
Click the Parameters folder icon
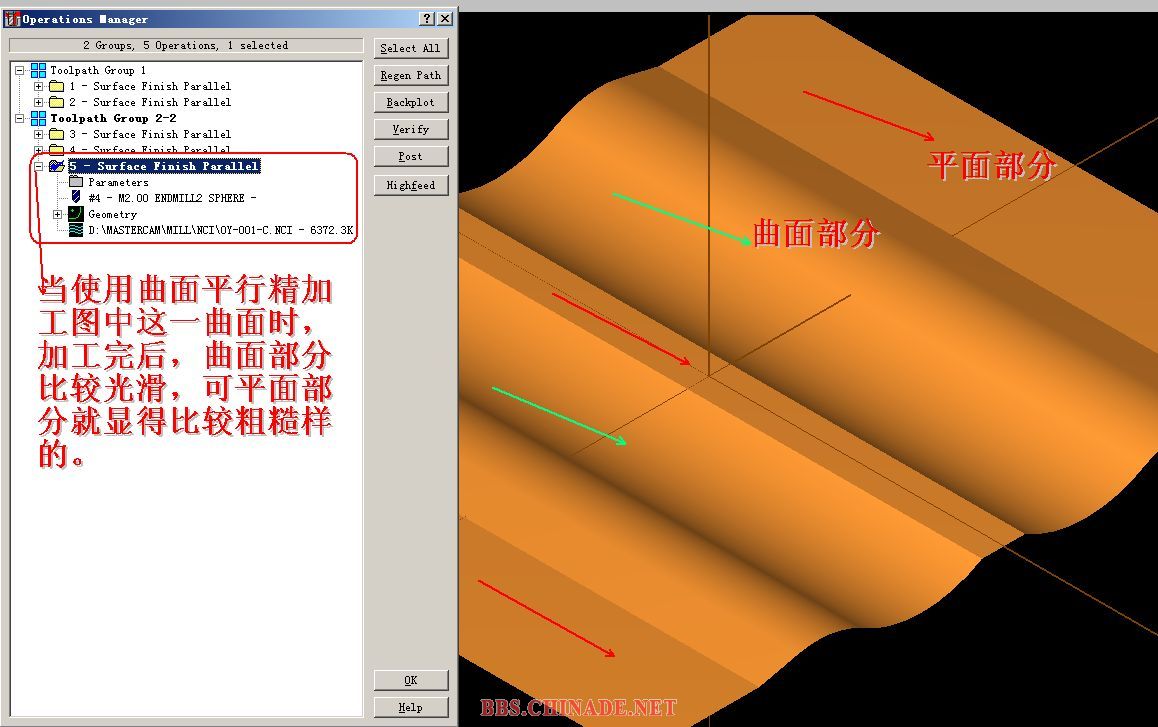75,182
